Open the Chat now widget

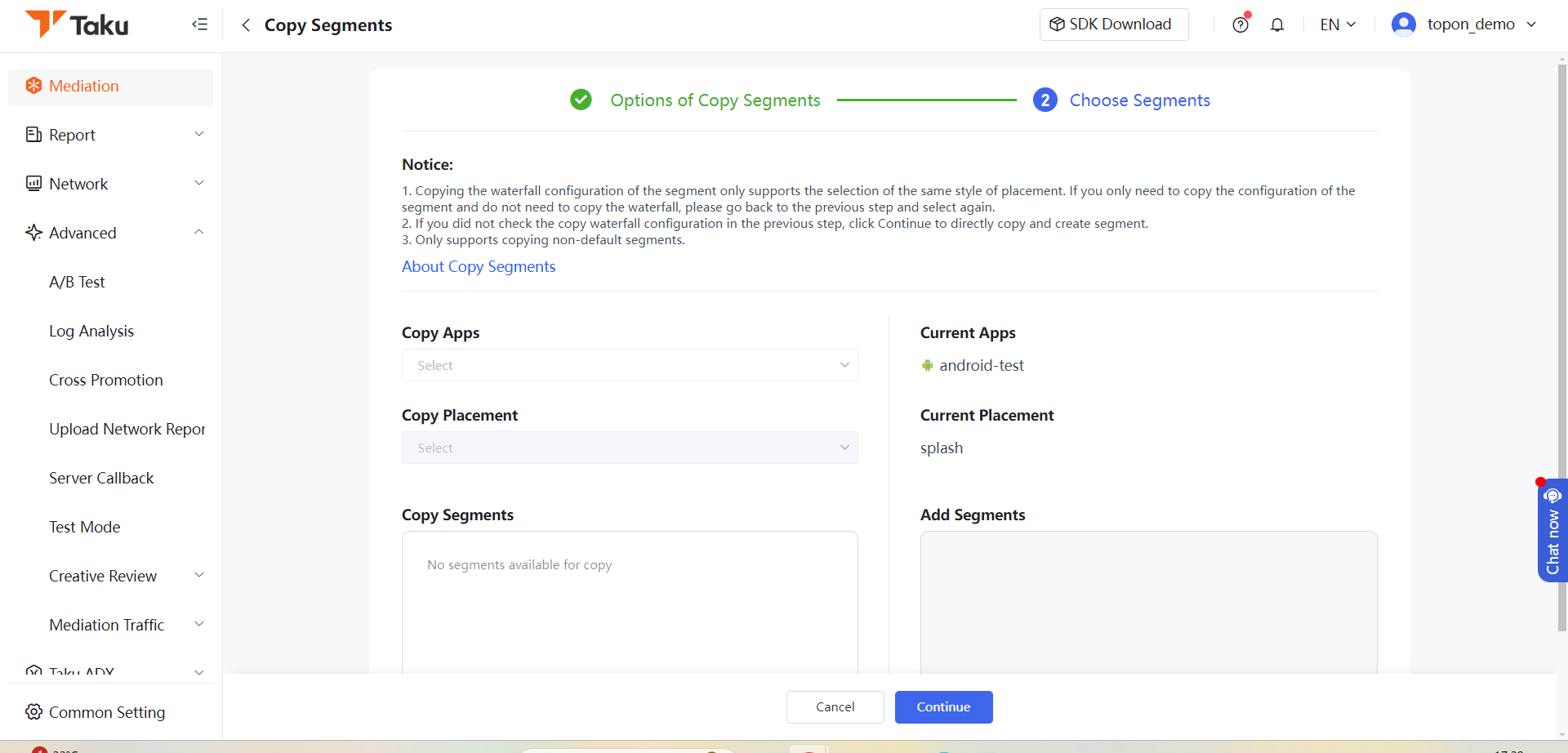pos(1552,531)
